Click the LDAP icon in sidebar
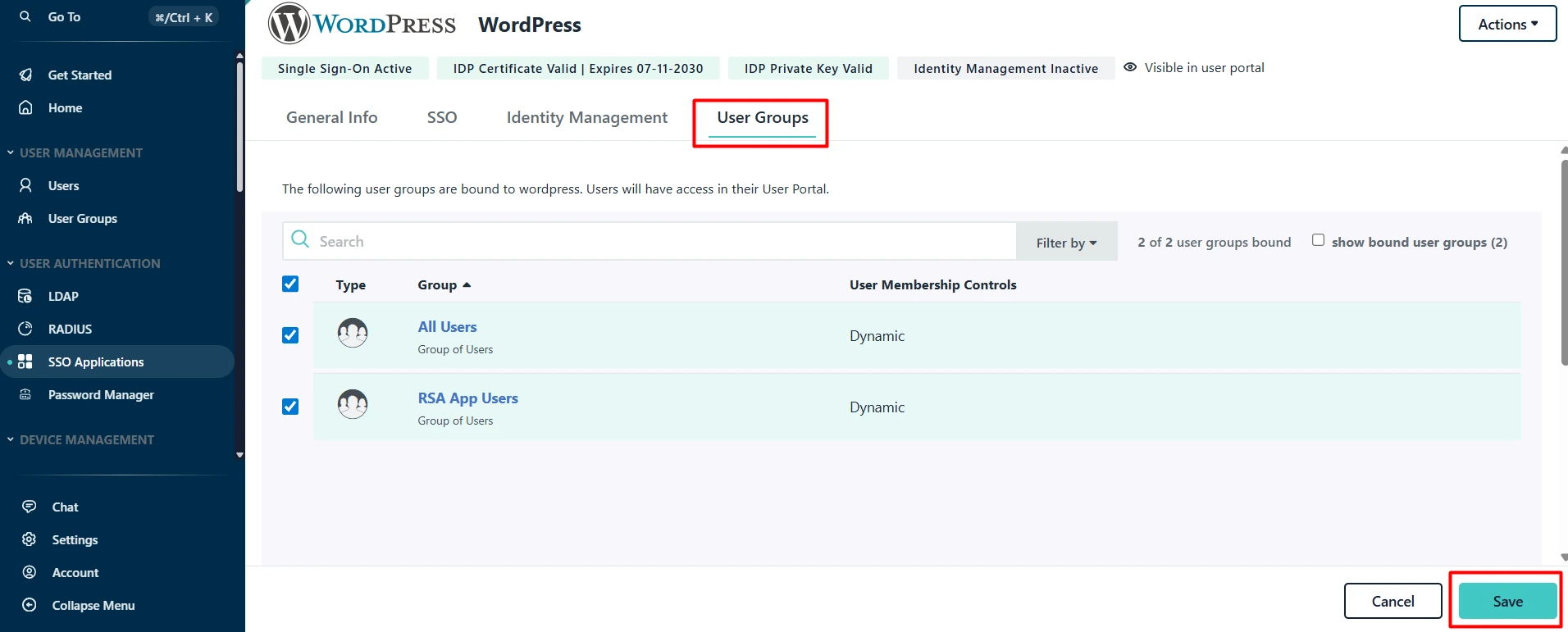The width and height of the screenshot is (1568, 632). click(x=26, y=296)
